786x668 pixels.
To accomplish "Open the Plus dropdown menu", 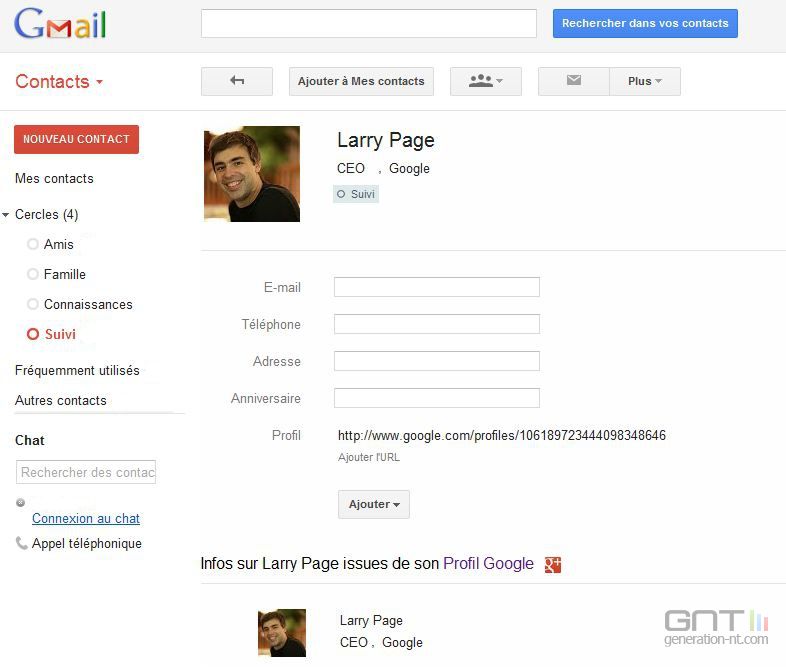I will (x=645, y=81).
